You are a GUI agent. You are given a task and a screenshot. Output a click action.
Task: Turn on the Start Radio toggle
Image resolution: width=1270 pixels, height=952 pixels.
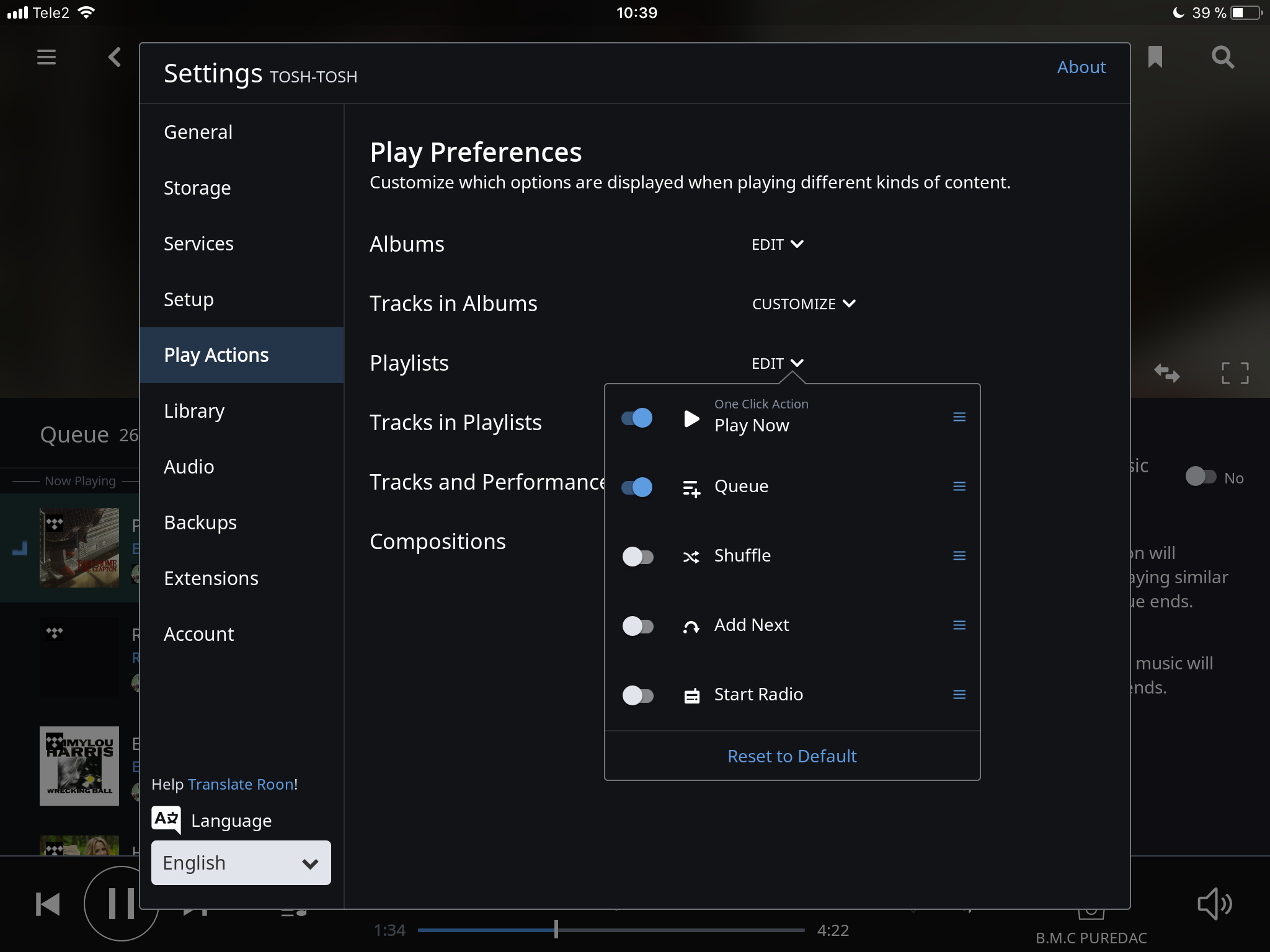pos(637,695)
